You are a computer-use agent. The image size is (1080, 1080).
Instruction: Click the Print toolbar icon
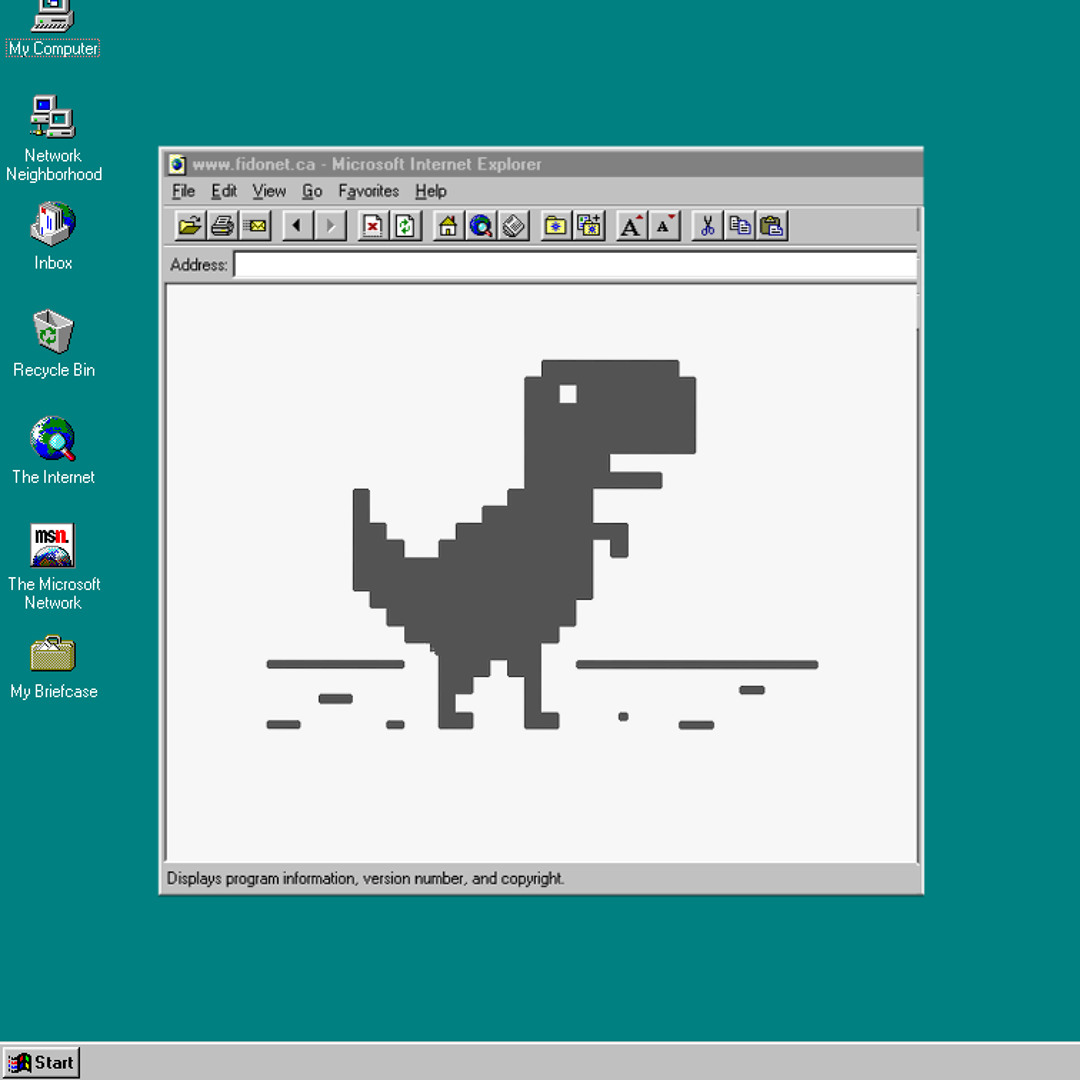click(222, 226)
